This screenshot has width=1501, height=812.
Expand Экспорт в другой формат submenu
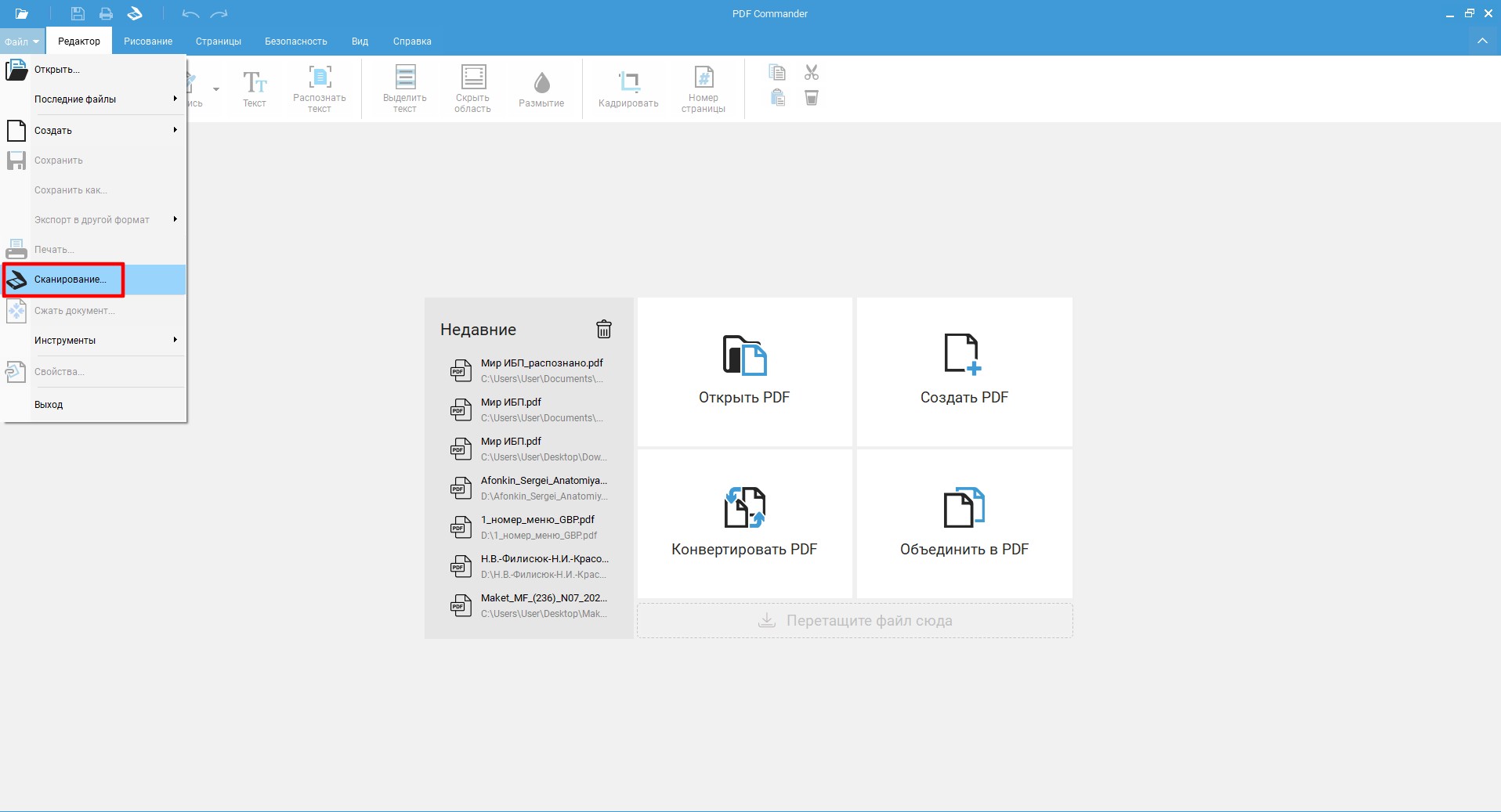108,220
